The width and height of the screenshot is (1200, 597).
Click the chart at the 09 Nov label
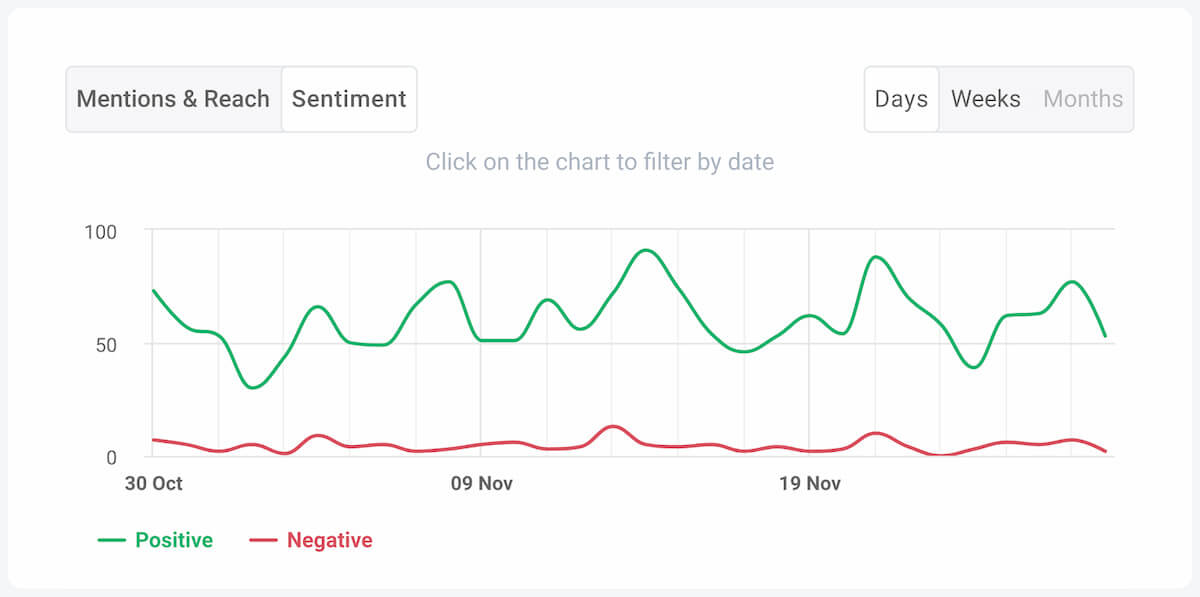(480, 483)
